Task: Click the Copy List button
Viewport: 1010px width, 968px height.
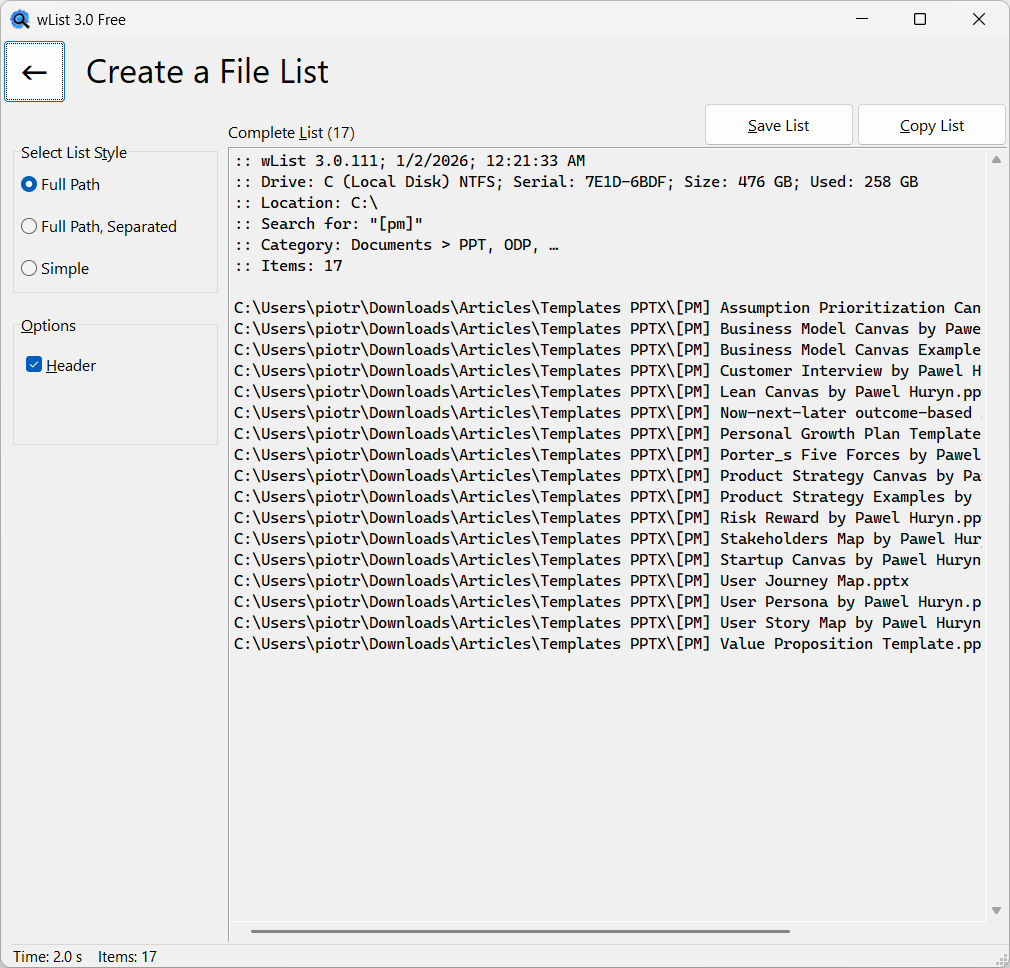Action: click(x=931, y=125)
